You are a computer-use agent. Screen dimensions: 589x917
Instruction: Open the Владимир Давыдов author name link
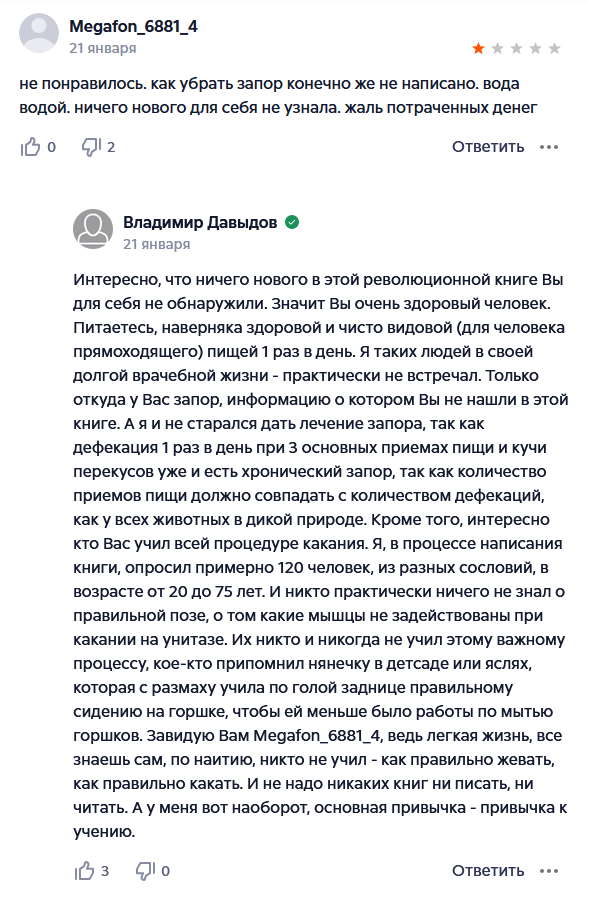pyautogui.click(x=200, y=222)
